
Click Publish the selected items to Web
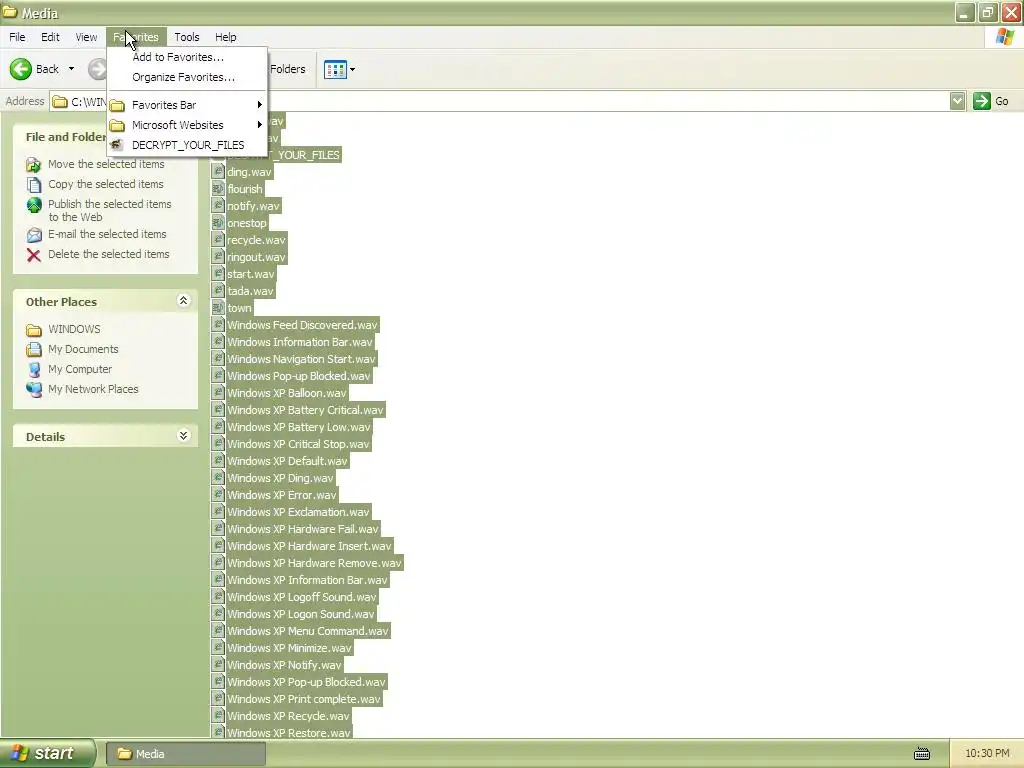click(x=110, y=210)
